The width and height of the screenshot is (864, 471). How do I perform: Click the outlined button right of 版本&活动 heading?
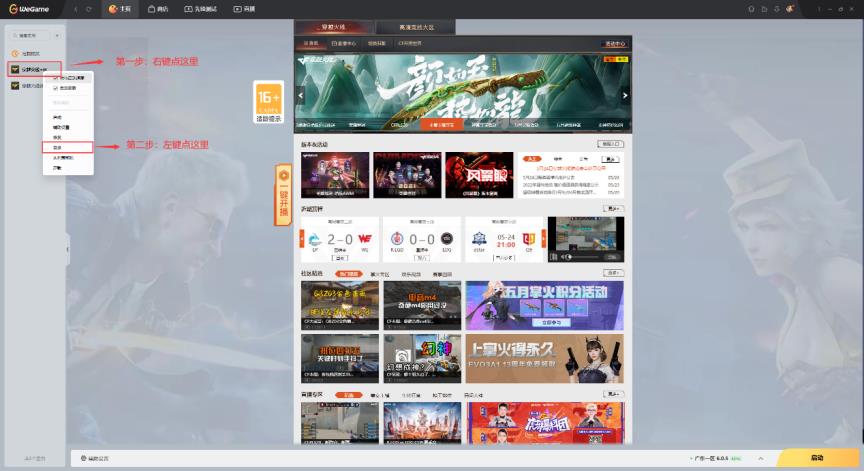coord(611,144)
